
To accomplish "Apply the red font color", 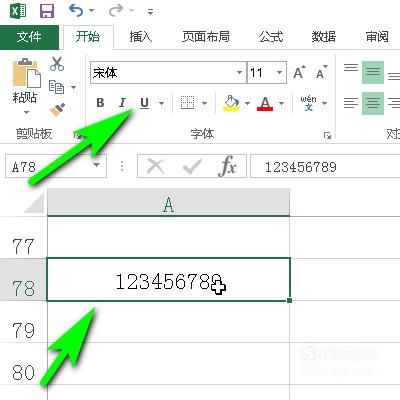I will click(x=265, y=103).
